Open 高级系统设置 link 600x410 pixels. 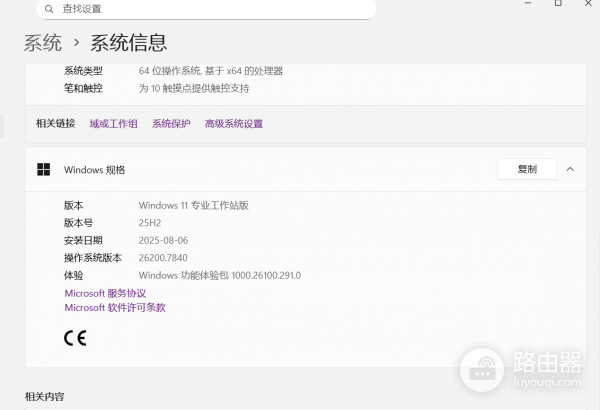point(234,124)
